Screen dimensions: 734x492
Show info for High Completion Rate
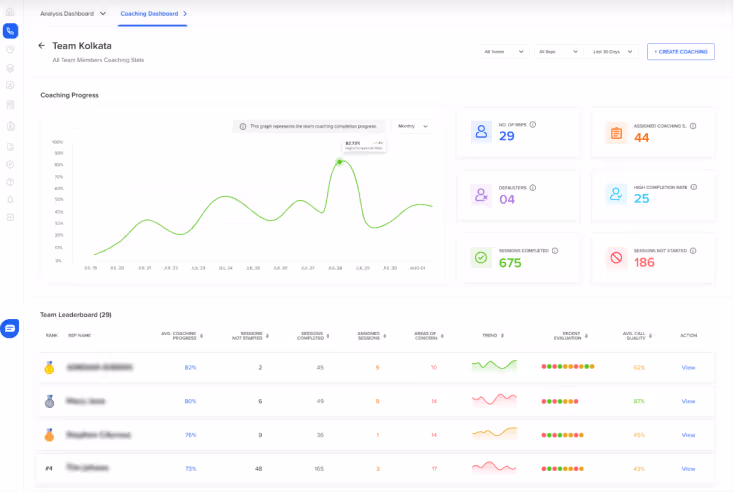coord(694,187)
